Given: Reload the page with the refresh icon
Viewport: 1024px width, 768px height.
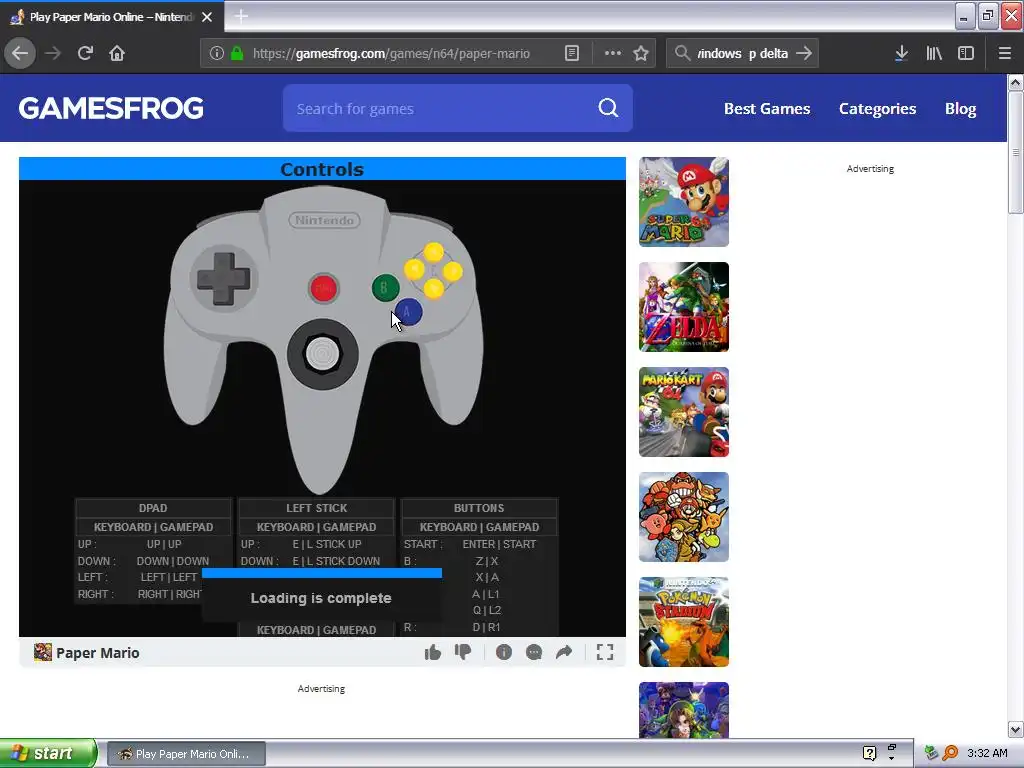Looking at the screenshot, I should (x=85, y=53).
